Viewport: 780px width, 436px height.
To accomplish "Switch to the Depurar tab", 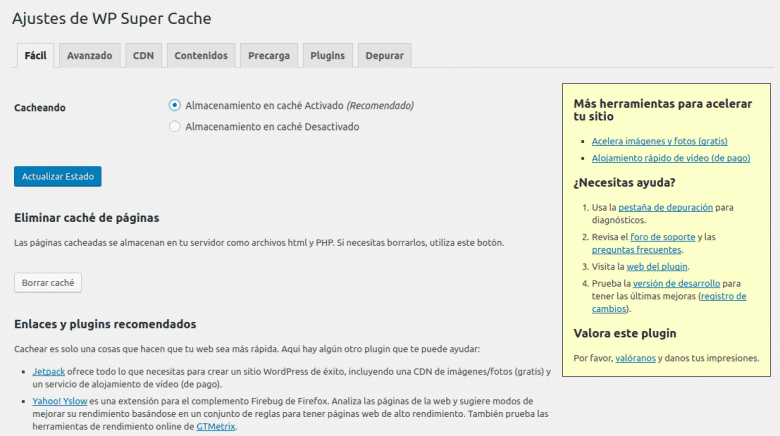I will pos(385,55).
